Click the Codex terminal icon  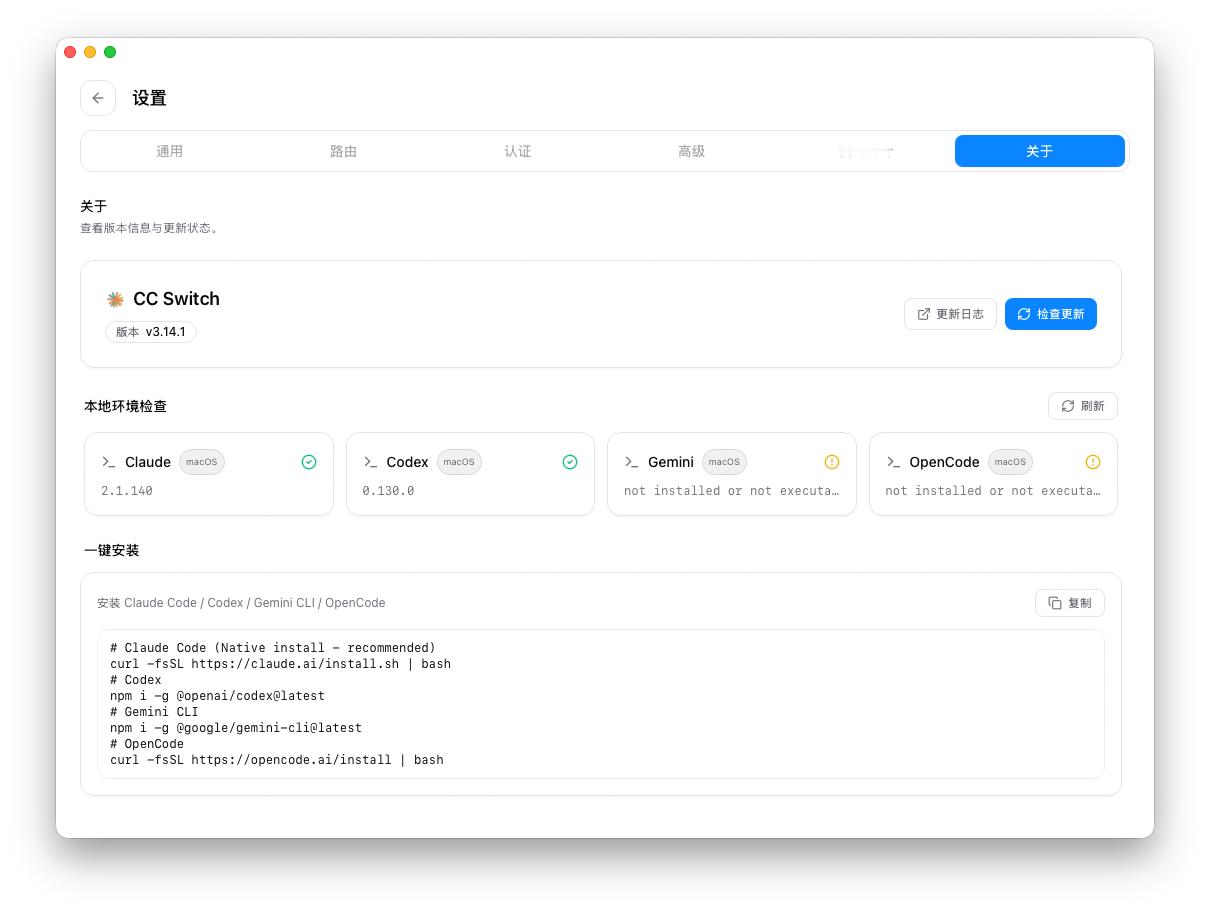click(370, 462)
